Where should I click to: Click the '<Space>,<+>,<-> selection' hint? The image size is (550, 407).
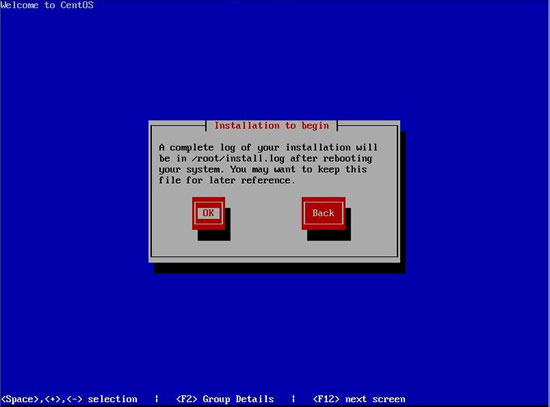click(x=69, y=399)
